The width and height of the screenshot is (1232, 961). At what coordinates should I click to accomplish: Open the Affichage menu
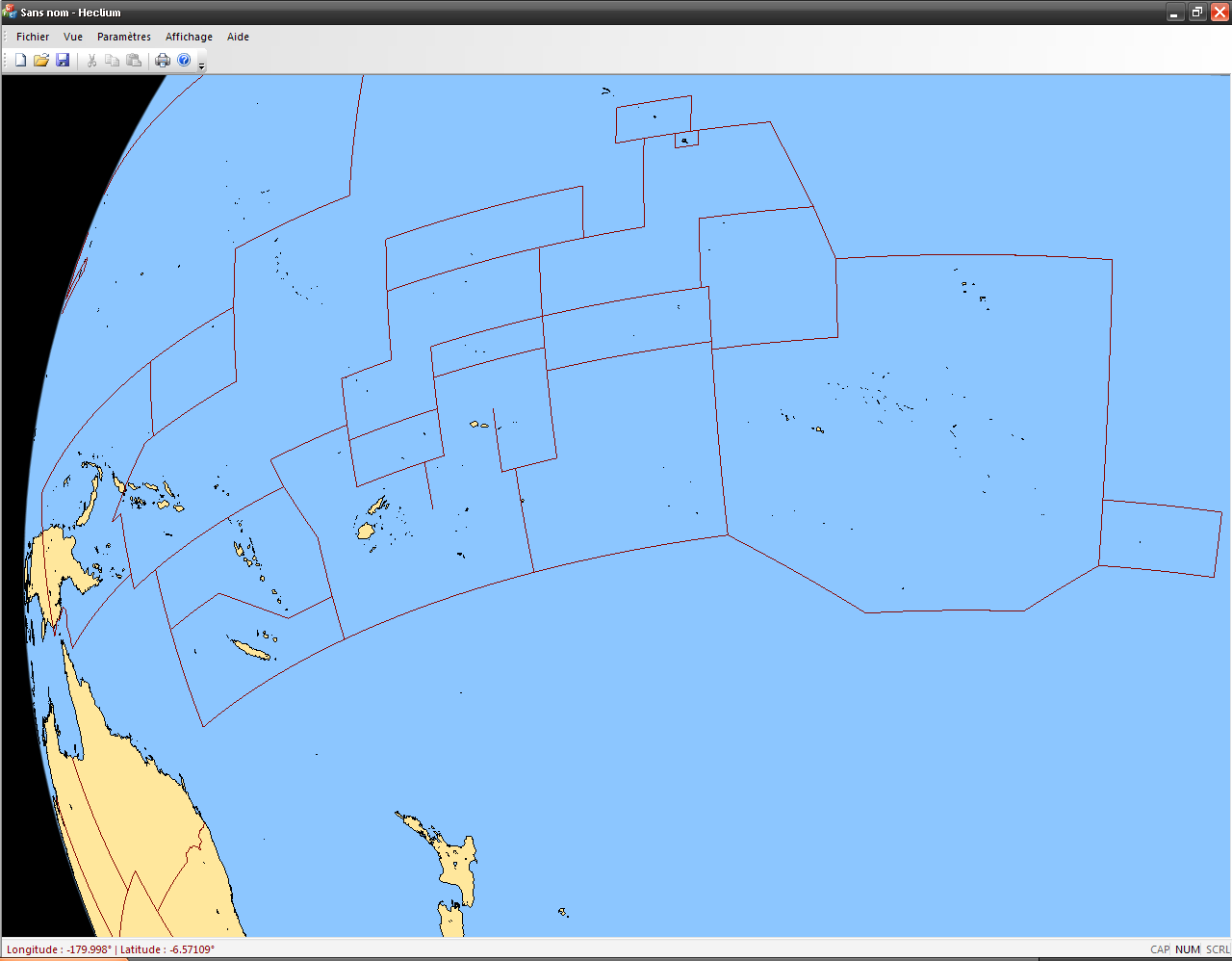coord(189,37)
